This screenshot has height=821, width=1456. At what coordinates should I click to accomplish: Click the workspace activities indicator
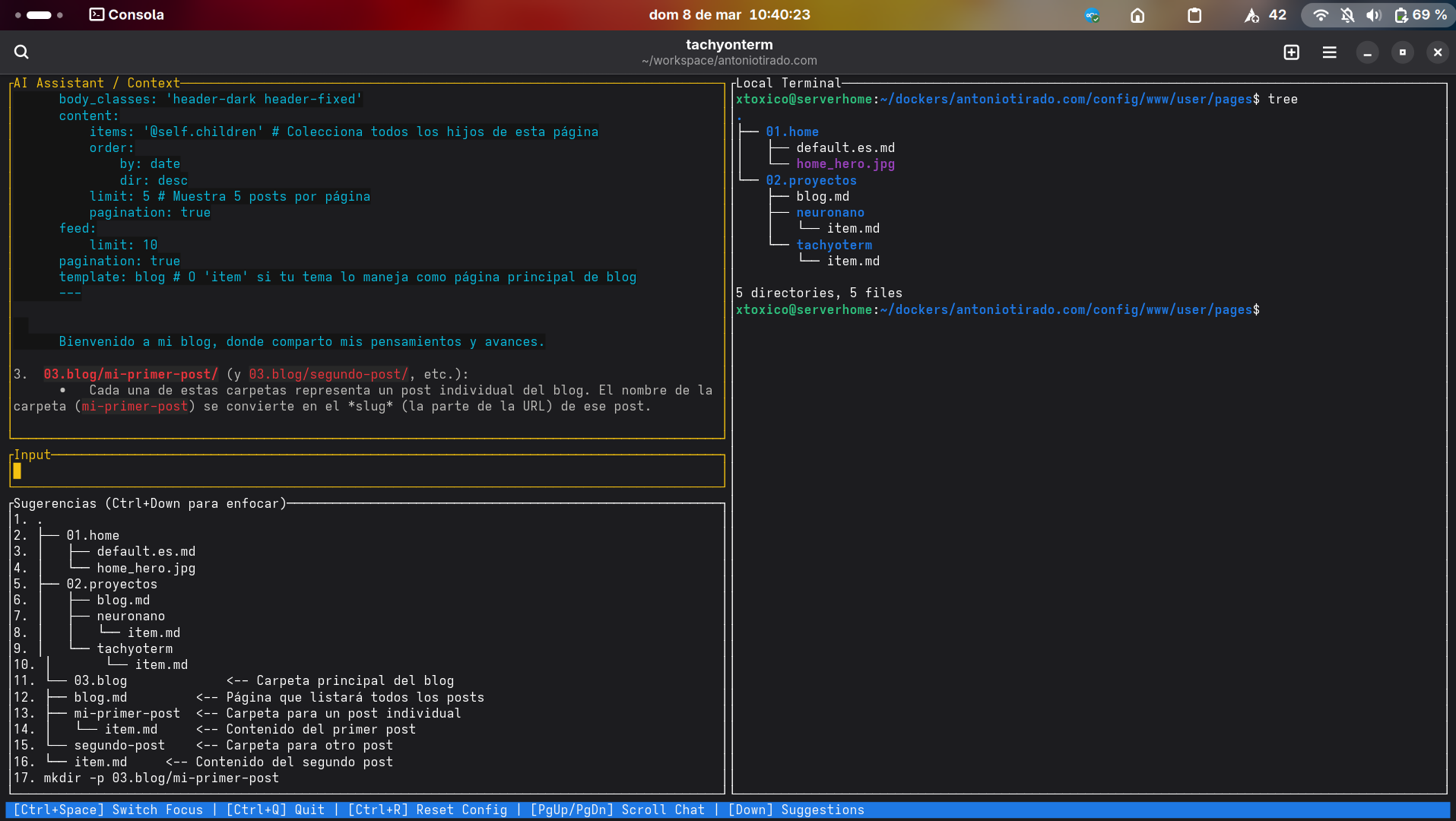tap(38, 15)
